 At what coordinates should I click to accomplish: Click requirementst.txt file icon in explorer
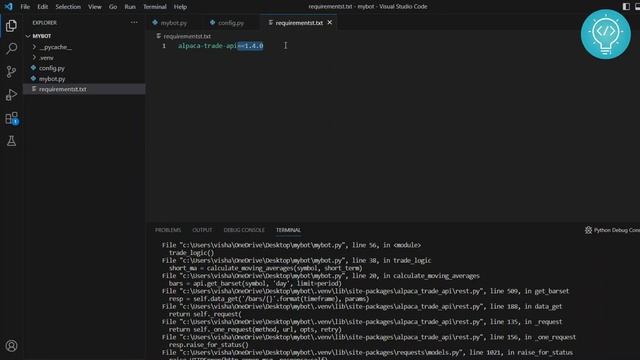coord(34,89)
